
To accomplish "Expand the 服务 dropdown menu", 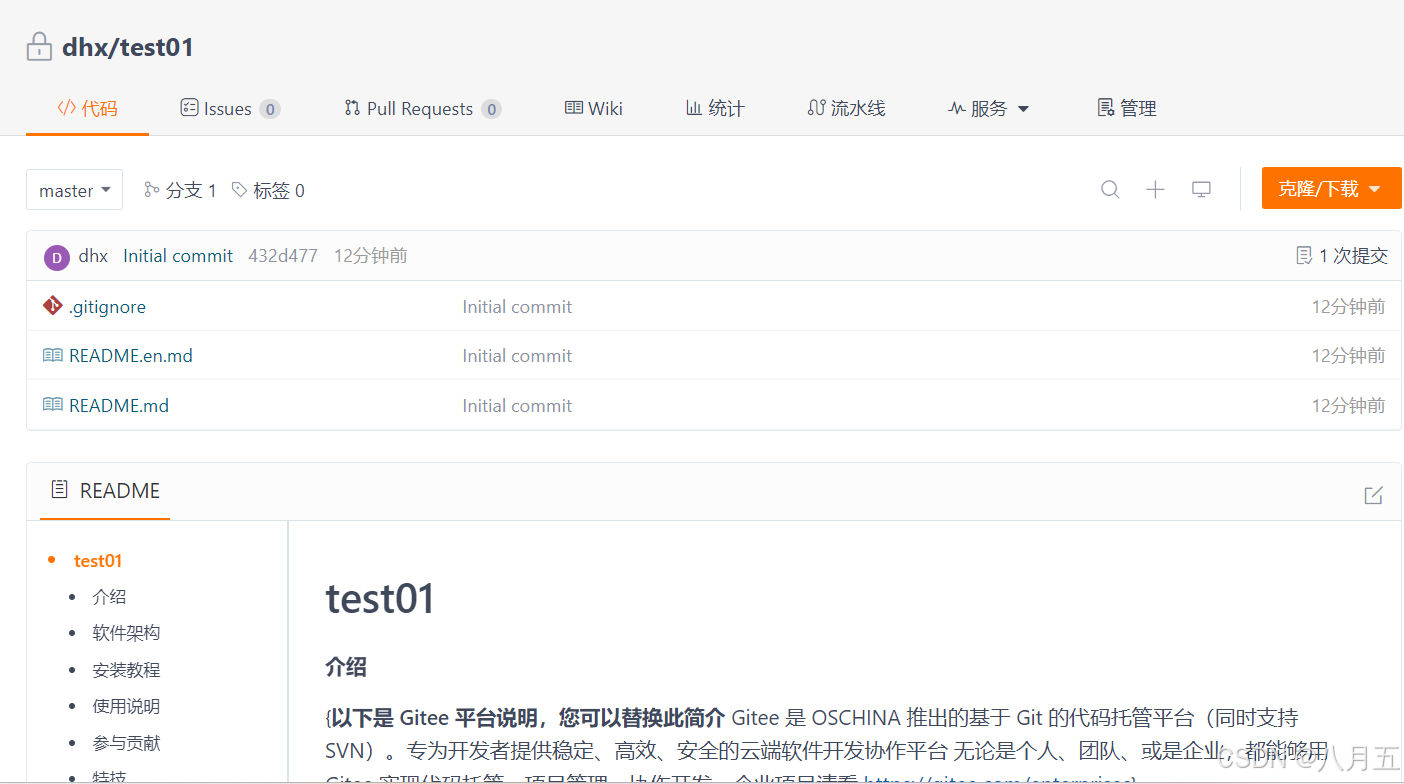I will point(988,108).
